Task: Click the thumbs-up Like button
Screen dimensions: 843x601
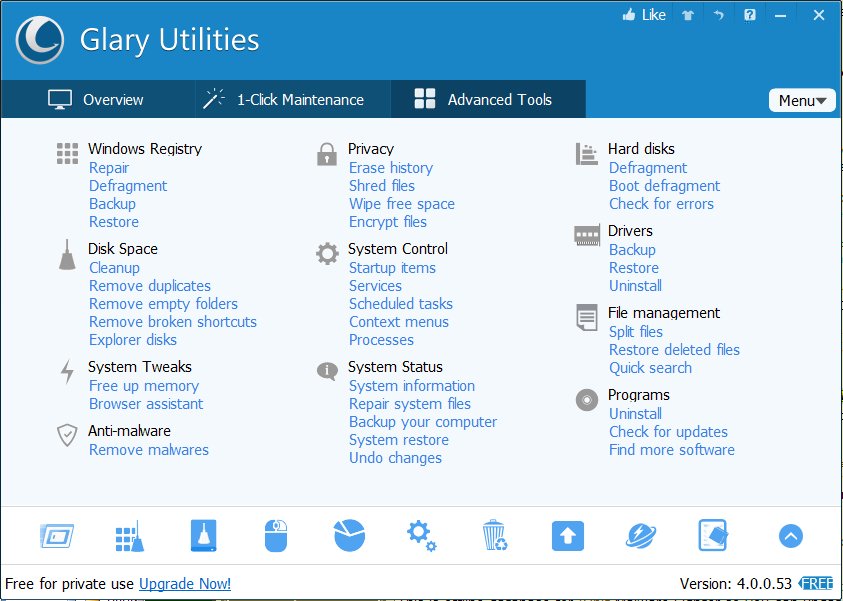Action: (x=644, y=15)
